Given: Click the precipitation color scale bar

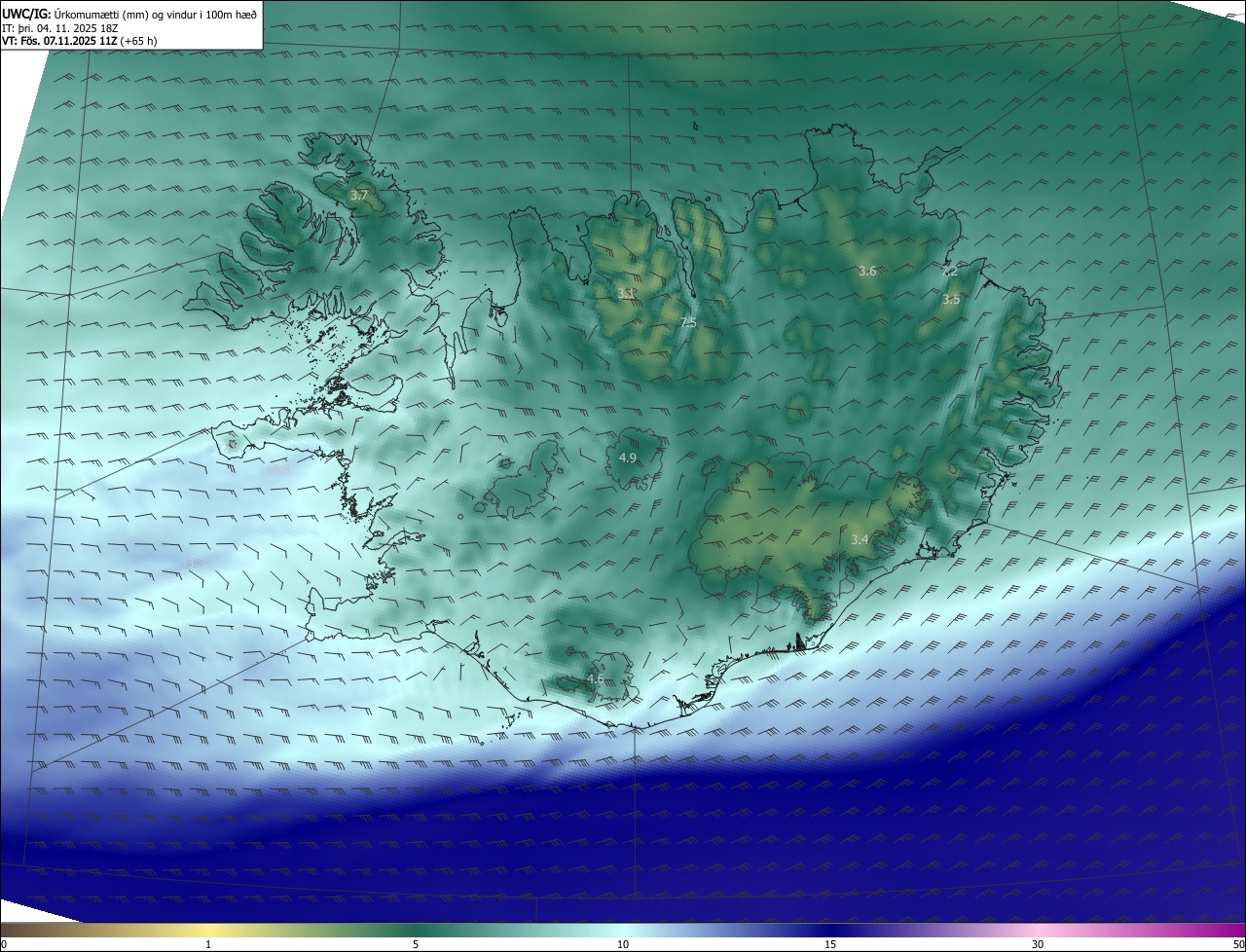Looking at the screenshot, I should point(623,930).
